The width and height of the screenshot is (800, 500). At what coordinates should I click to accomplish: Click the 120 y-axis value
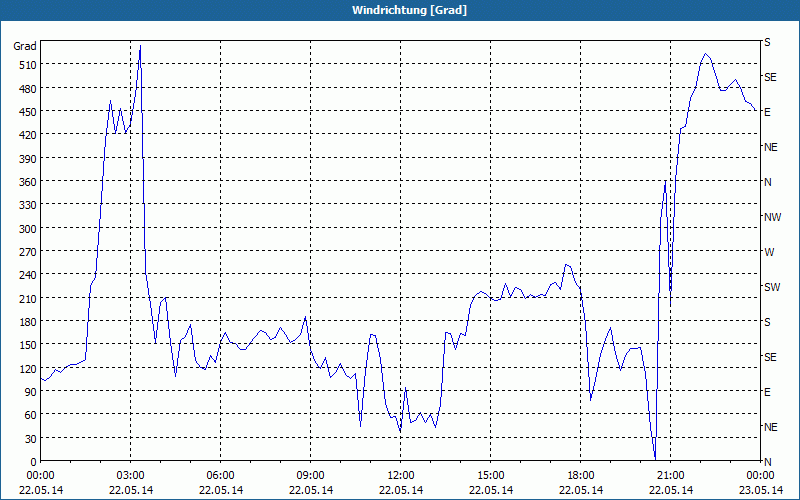tap(28, 369)
